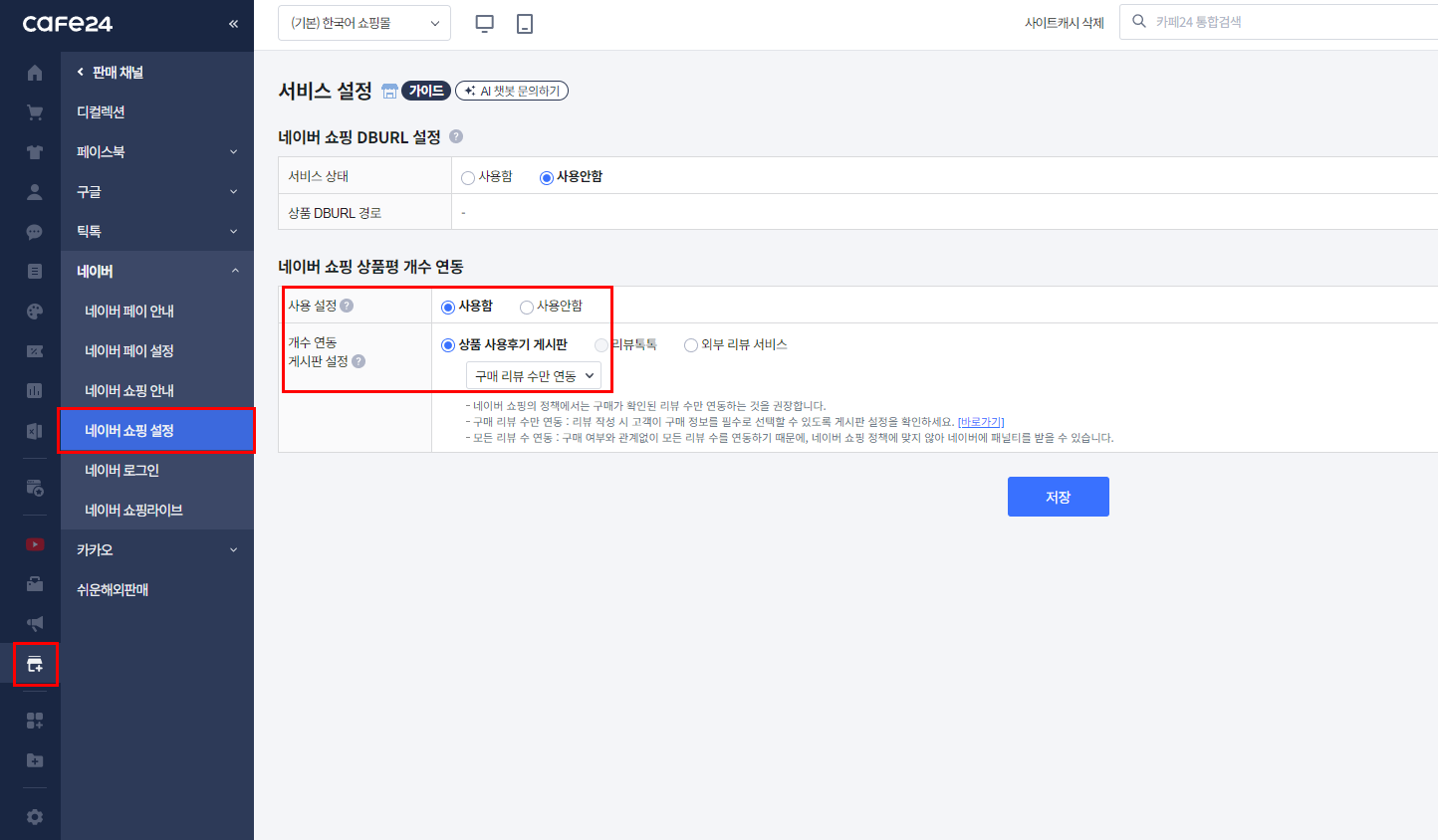Open the board document icon
This screenshot has width=1438, height=840.
click(x=35, y=272)
